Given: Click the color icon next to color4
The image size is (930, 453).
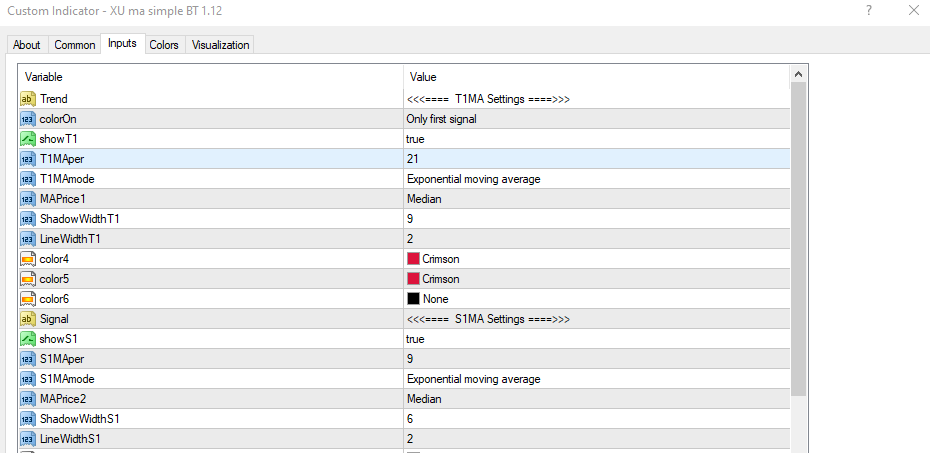Looking at the screenshot, I should [28, 259].
